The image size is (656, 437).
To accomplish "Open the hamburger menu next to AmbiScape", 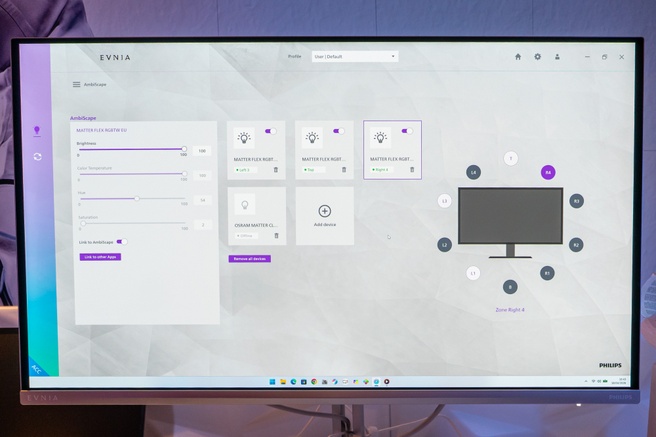I will 77,84.
